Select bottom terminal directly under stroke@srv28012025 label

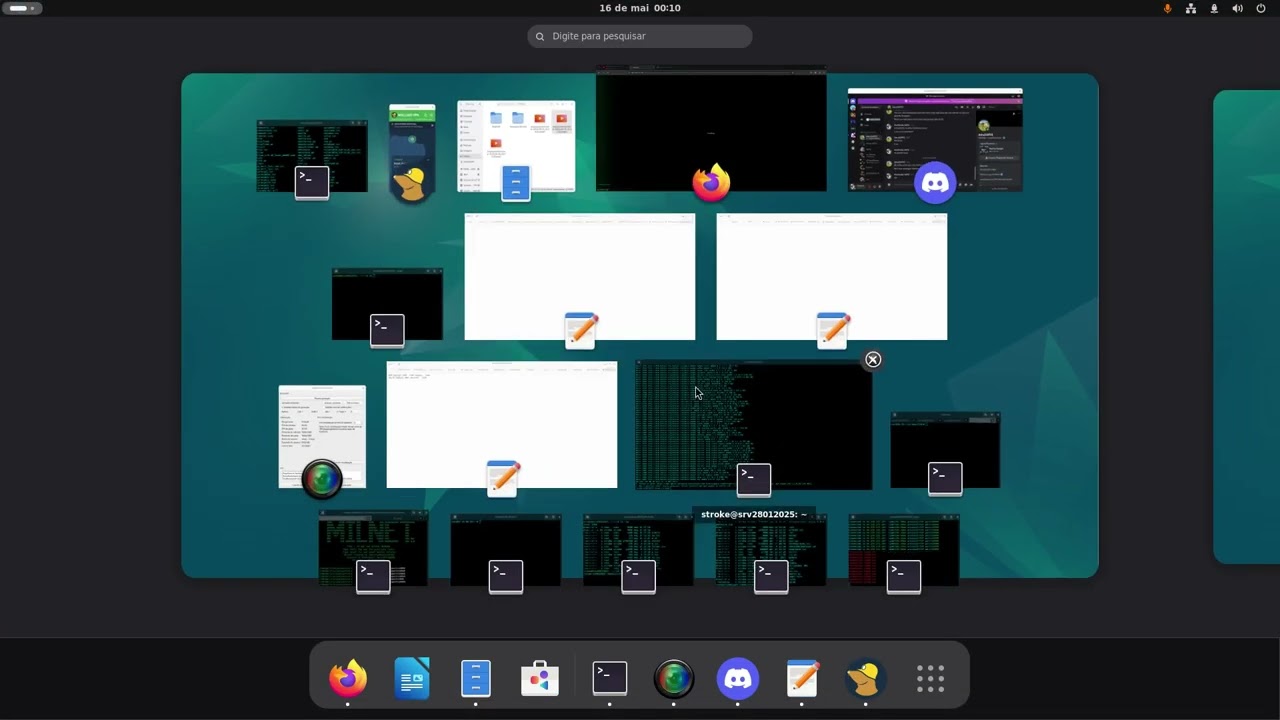coord(771,552)
